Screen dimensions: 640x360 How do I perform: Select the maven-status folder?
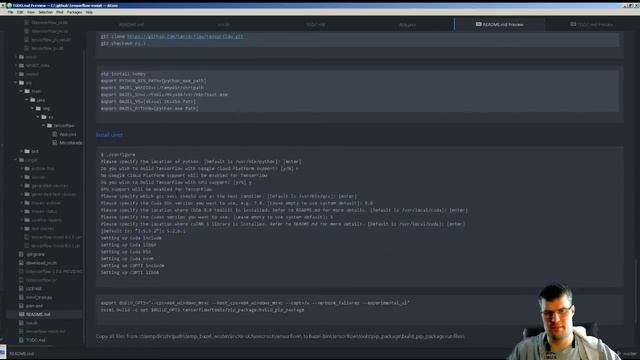point(44,211)
